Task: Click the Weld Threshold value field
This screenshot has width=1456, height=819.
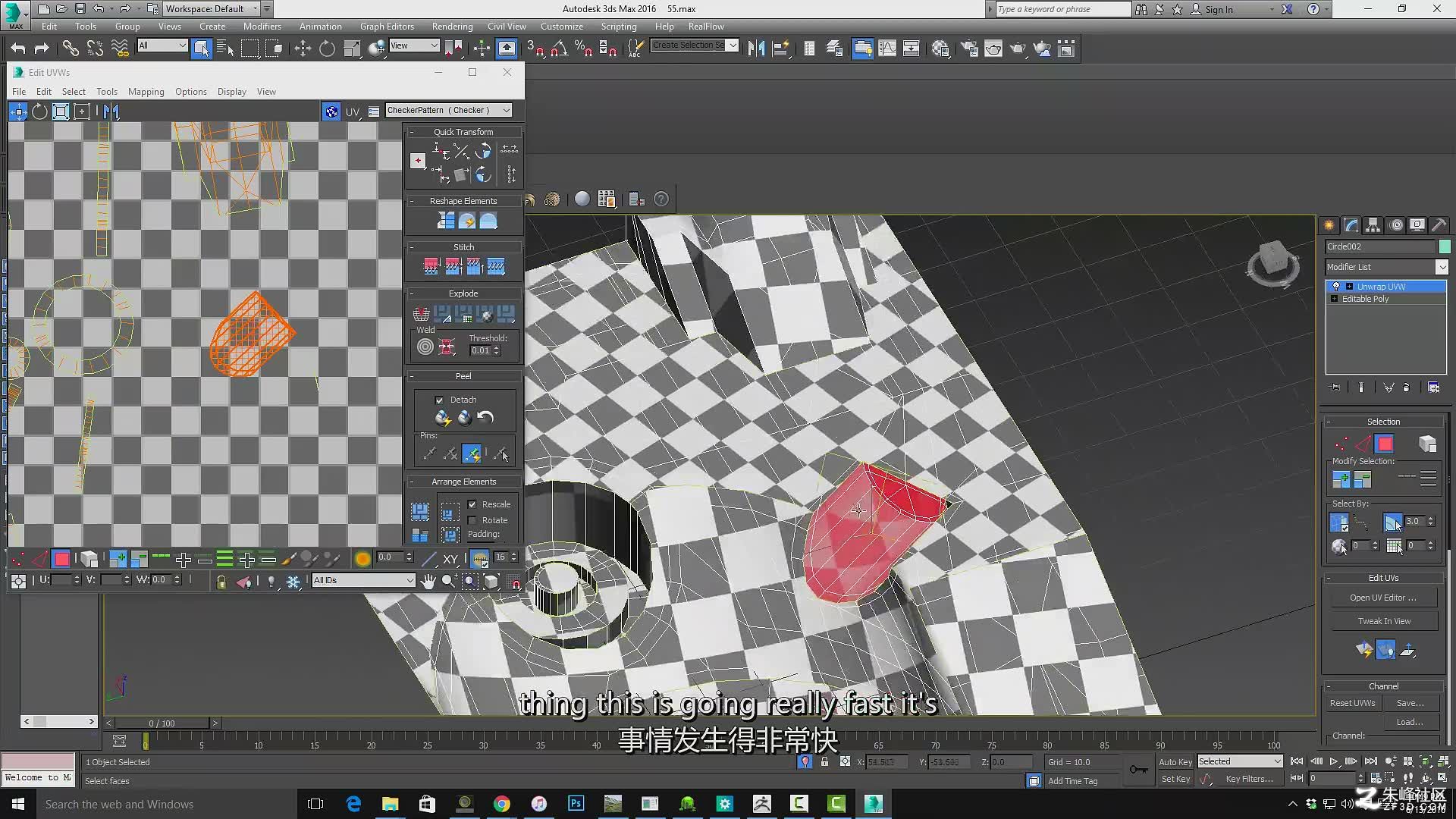Action: (x=480, y=350)
